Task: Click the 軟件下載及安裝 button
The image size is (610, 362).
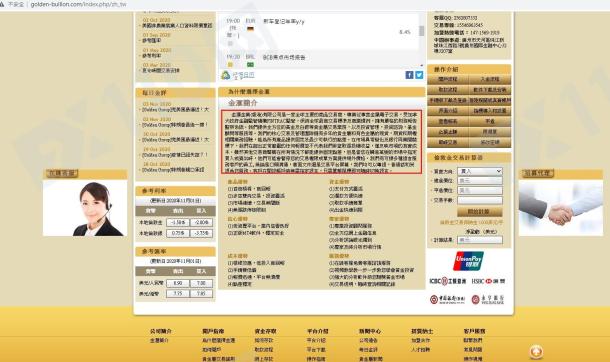Action: 490,90
